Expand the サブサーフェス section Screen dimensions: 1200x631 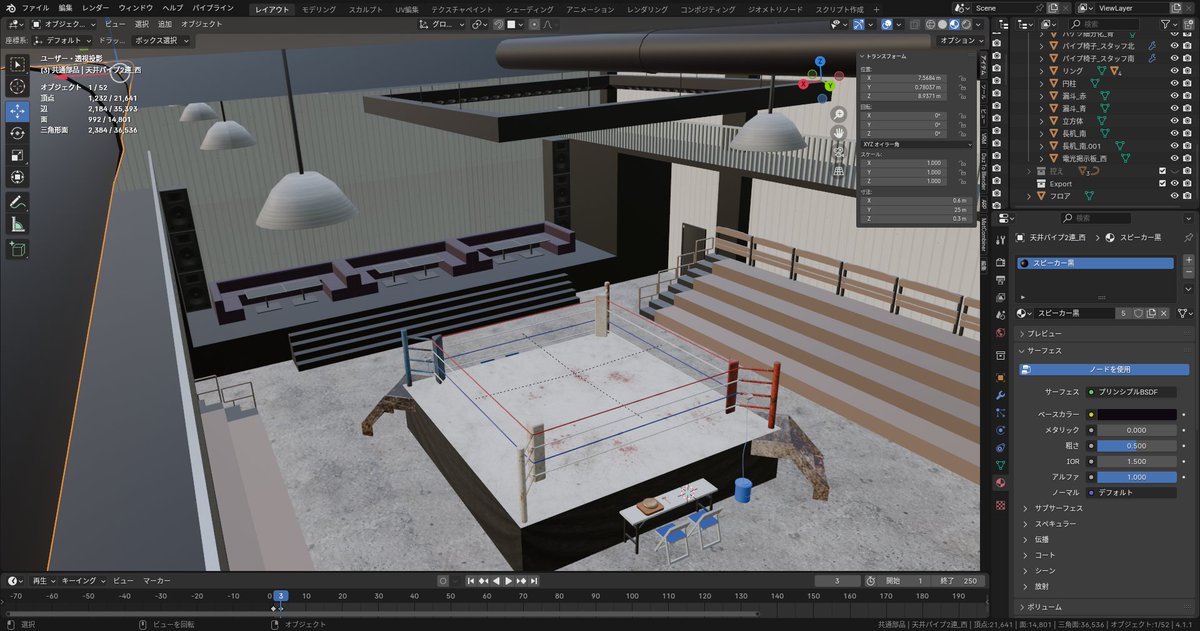click(x=1026, y=508)
